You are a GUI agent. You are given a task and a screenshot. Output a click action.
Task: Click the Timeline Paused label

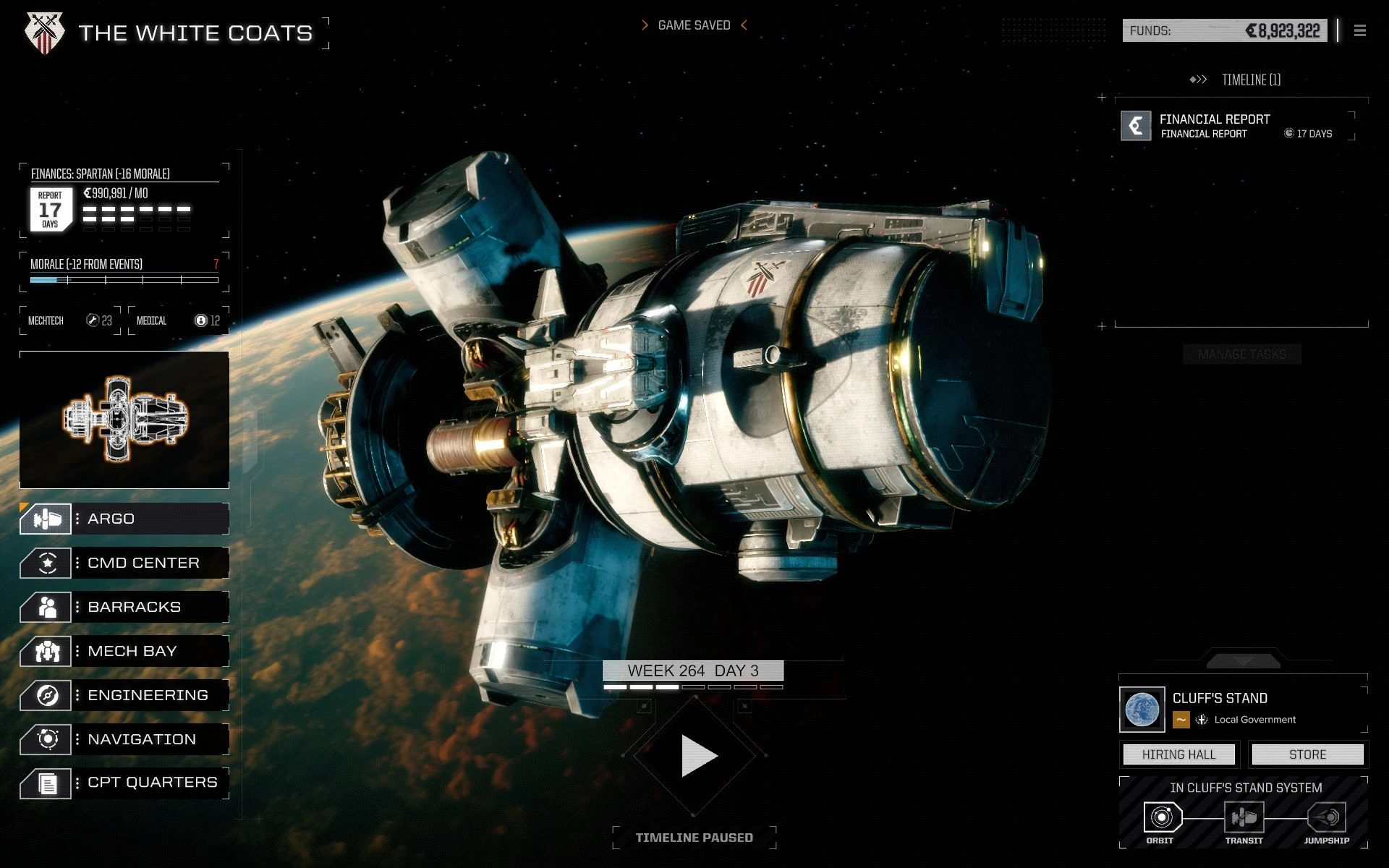pos(694,838)
